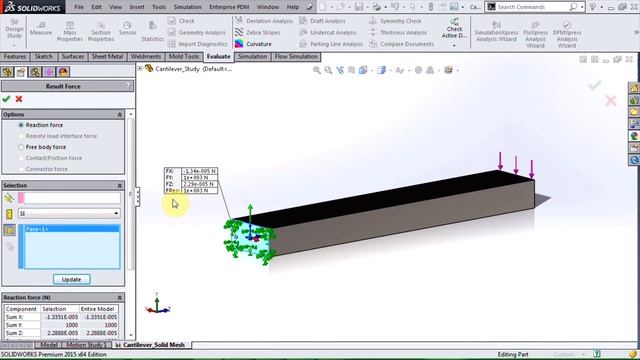Open the Result Force help icon
Viewport: 640px width, 360px height.
[x=128, y=86]
